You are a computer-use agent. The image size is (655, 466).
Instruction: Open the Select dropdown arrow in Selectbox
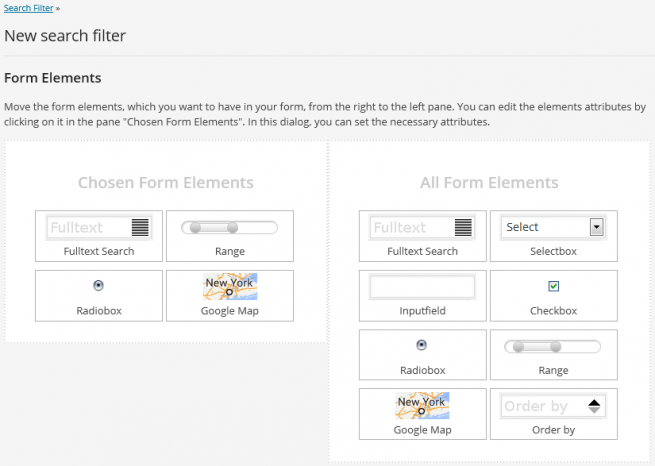click(597, 227)
